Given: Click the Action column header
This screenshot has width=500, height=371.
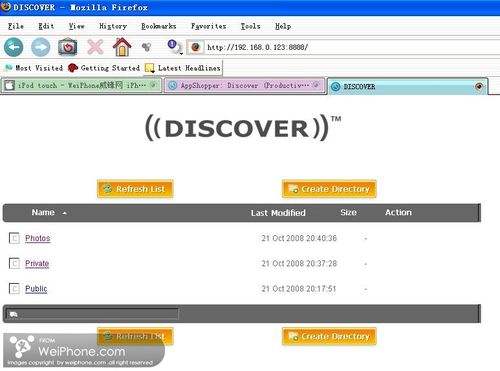Looking at the screenshot, I should (x=398, y=212).
